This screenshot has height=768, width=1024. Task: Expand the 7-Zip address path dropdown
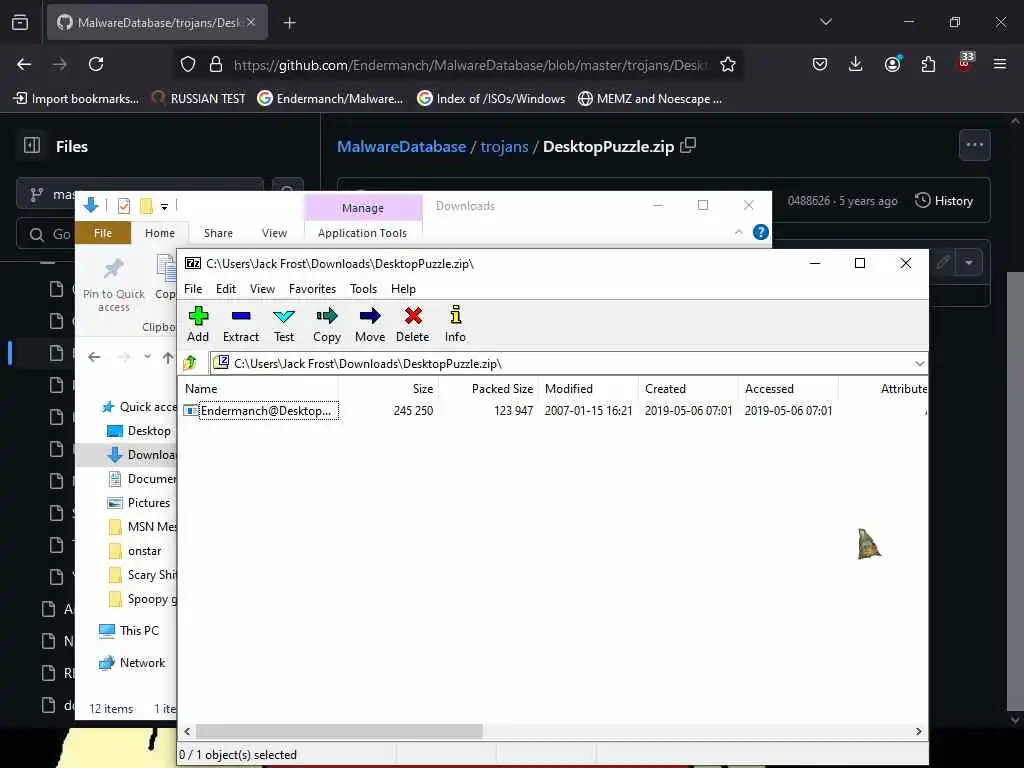pos(920,363)
